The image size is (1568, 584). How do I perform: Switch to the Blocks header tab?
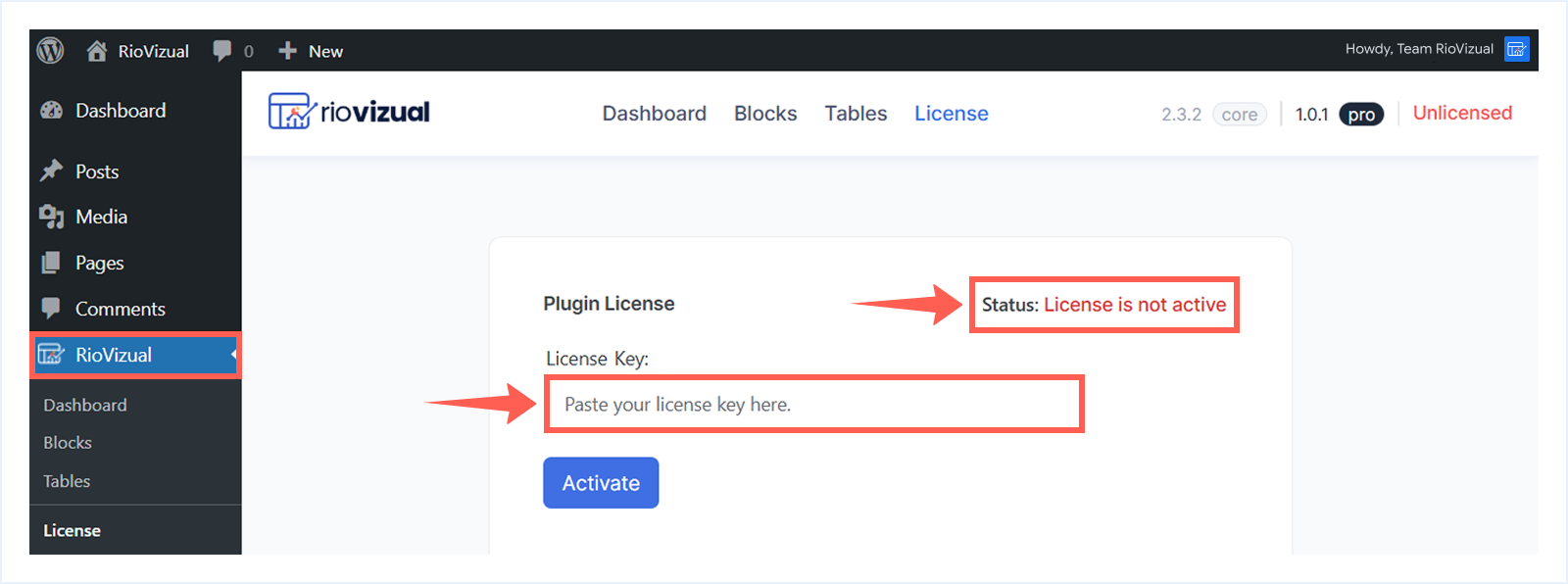coord(765,114)
